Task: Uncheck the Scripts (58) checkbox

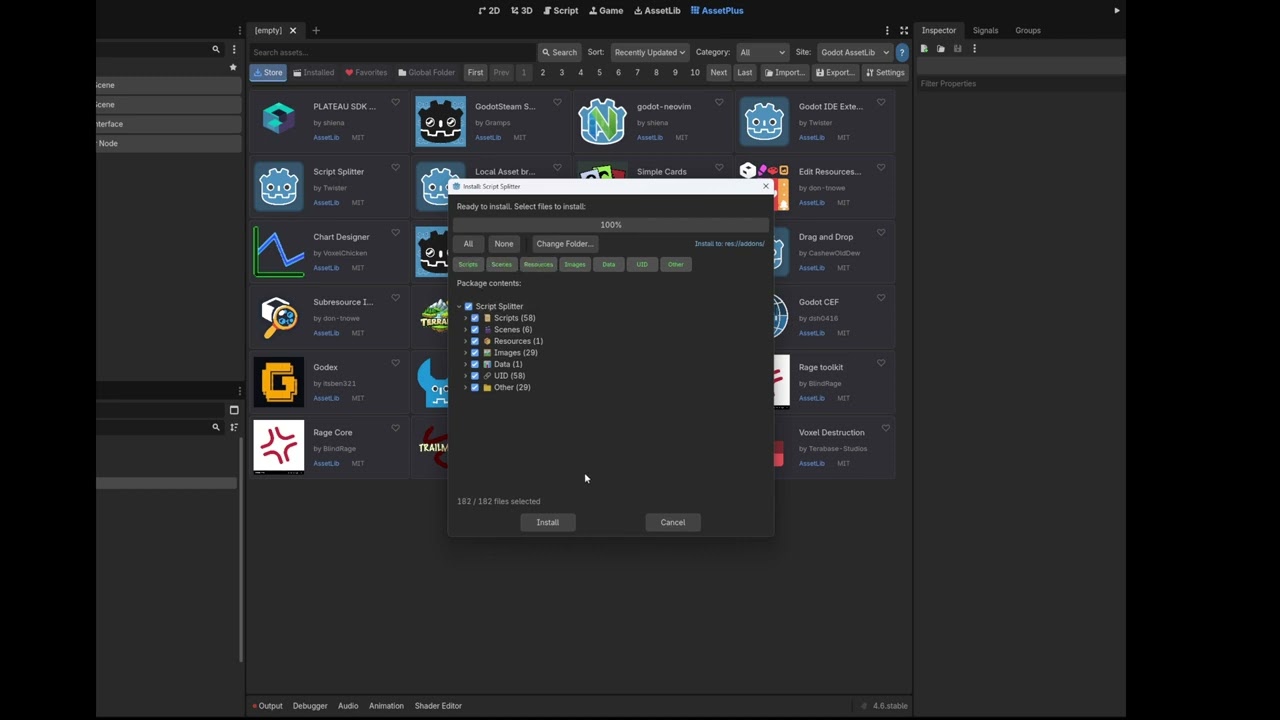Action: [475, 318]
